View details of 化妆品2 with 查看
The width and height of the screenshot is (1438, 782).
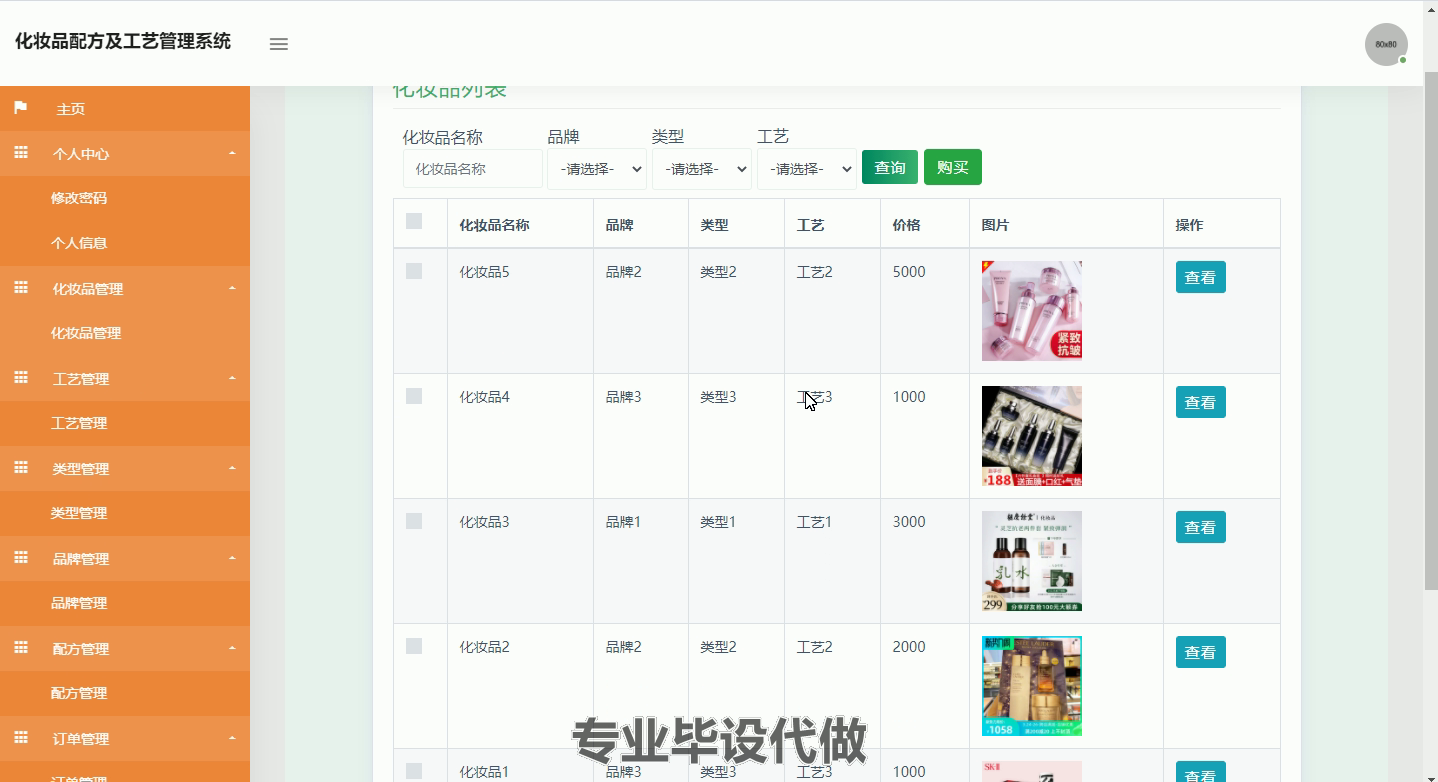[1200, 652]
